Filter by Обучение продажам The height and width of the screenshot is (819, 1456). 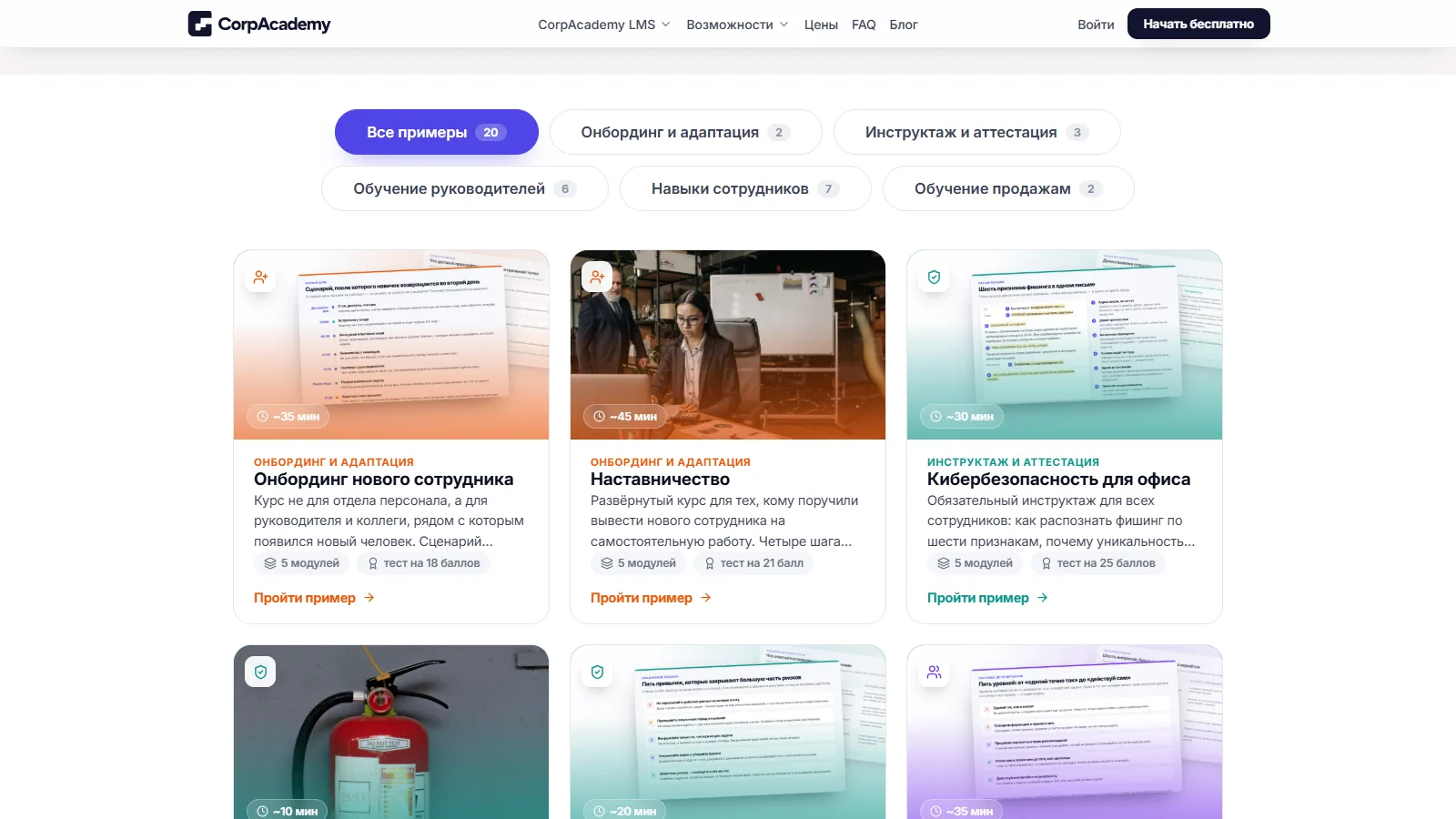pos(1008,188)
